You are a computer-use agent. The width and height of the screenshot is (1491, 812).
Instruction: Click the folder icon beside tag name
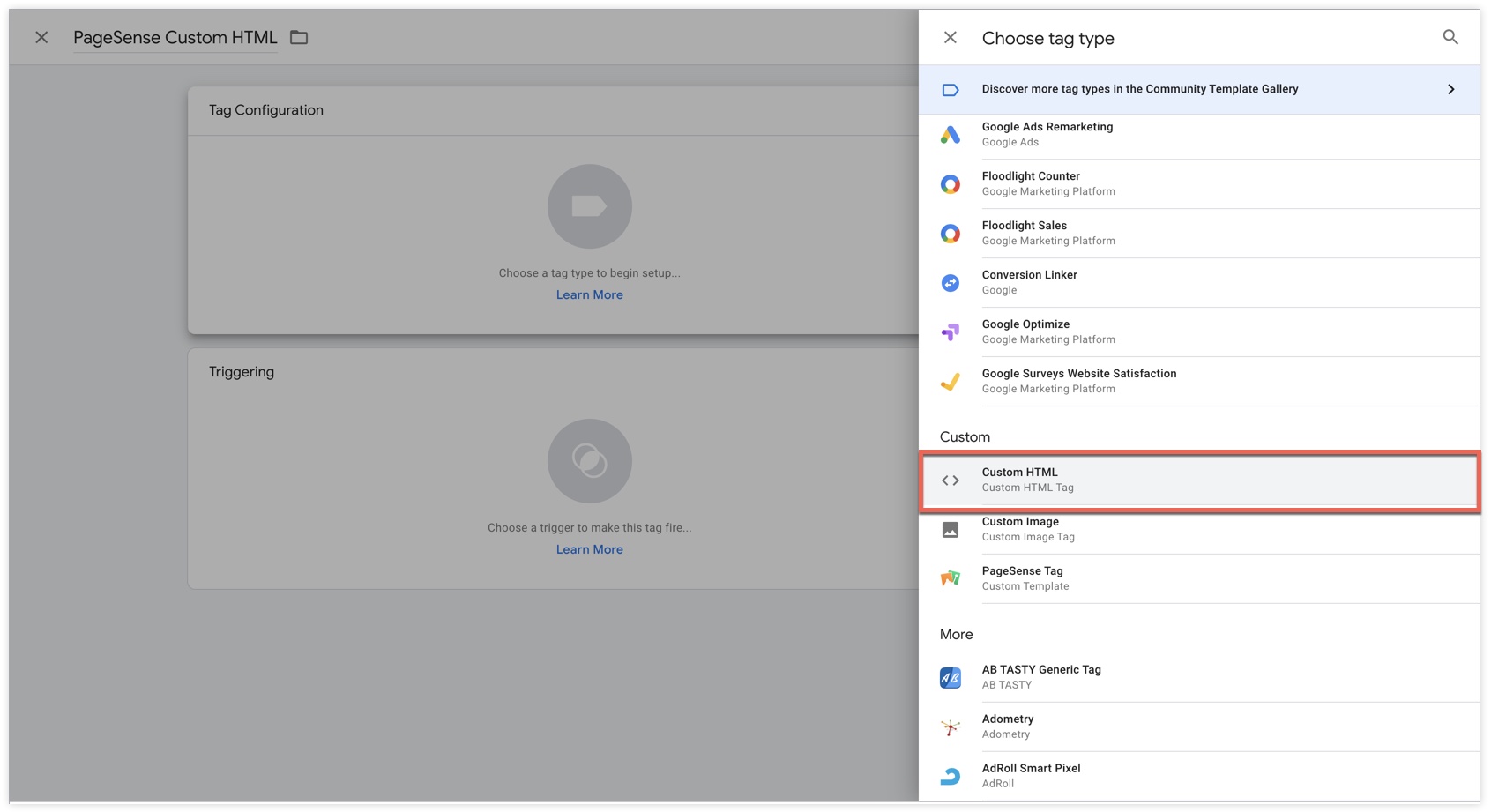point(299,37)
